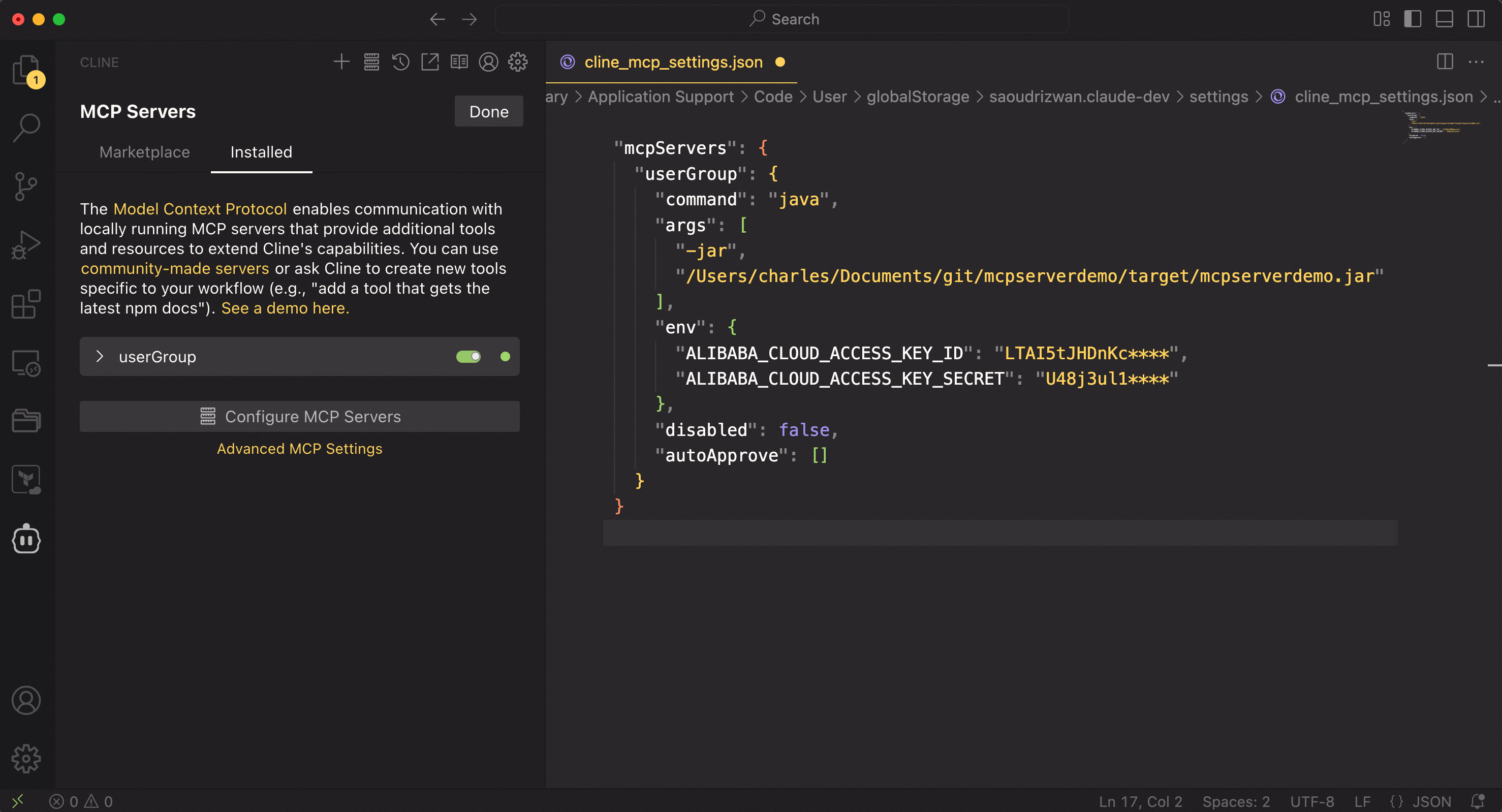Open the book icon in Cline header
This screenshot has width=1502, height=812.
(x=459, y=62)
